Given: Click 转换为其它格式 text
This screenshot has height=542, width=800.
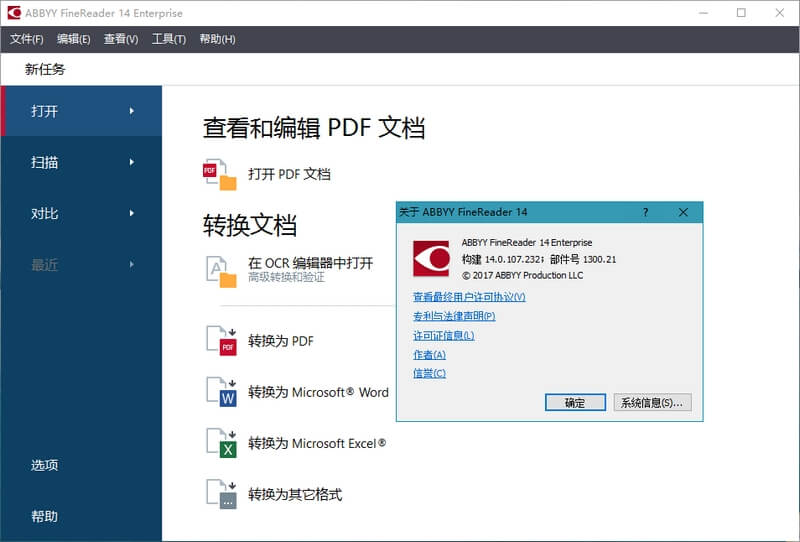Looking at the screenshot, I should coord(295,494).
